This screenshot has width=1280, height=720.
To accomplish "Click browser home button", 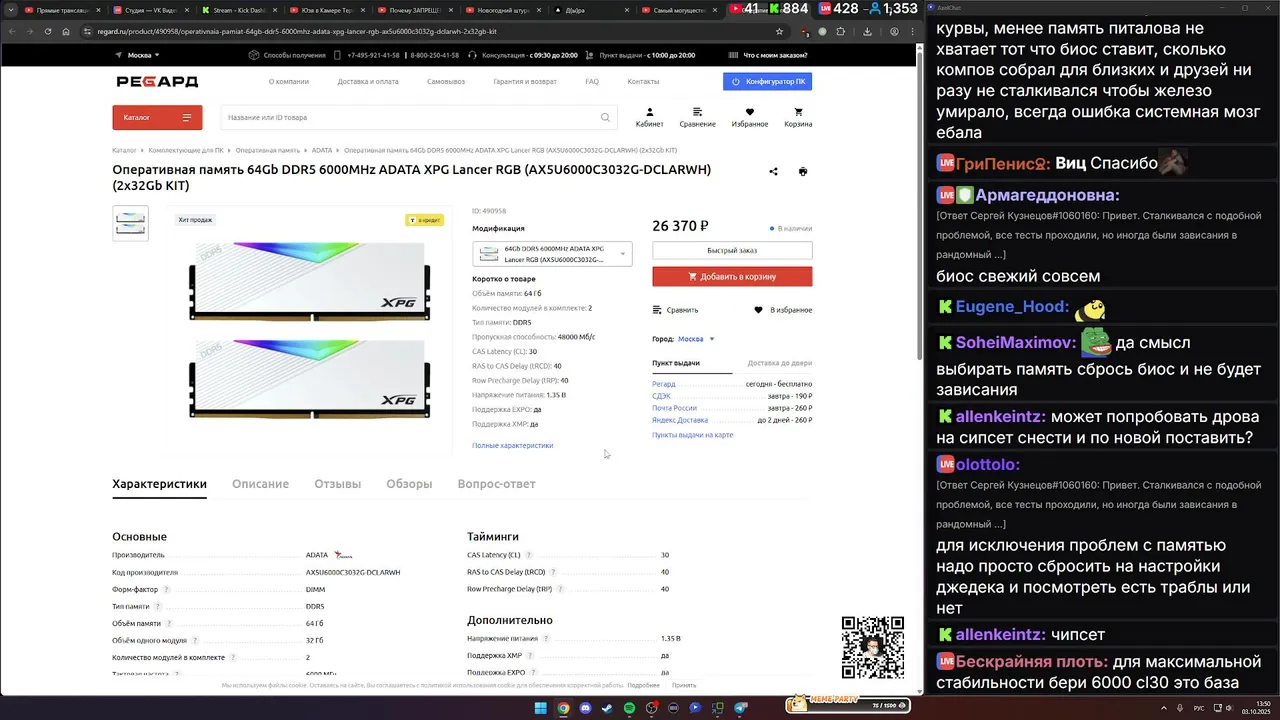I will [x=66, y=31].
